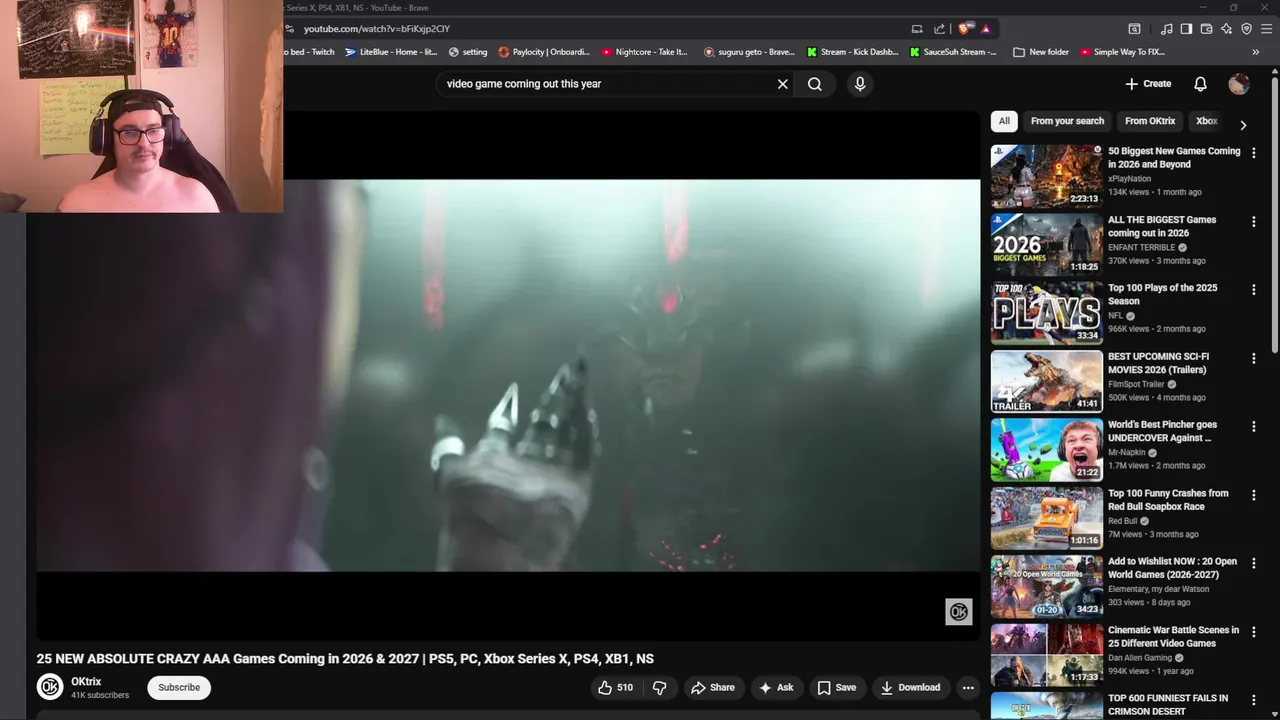
Task: Share the video
Action: click(x=713, y=687)
